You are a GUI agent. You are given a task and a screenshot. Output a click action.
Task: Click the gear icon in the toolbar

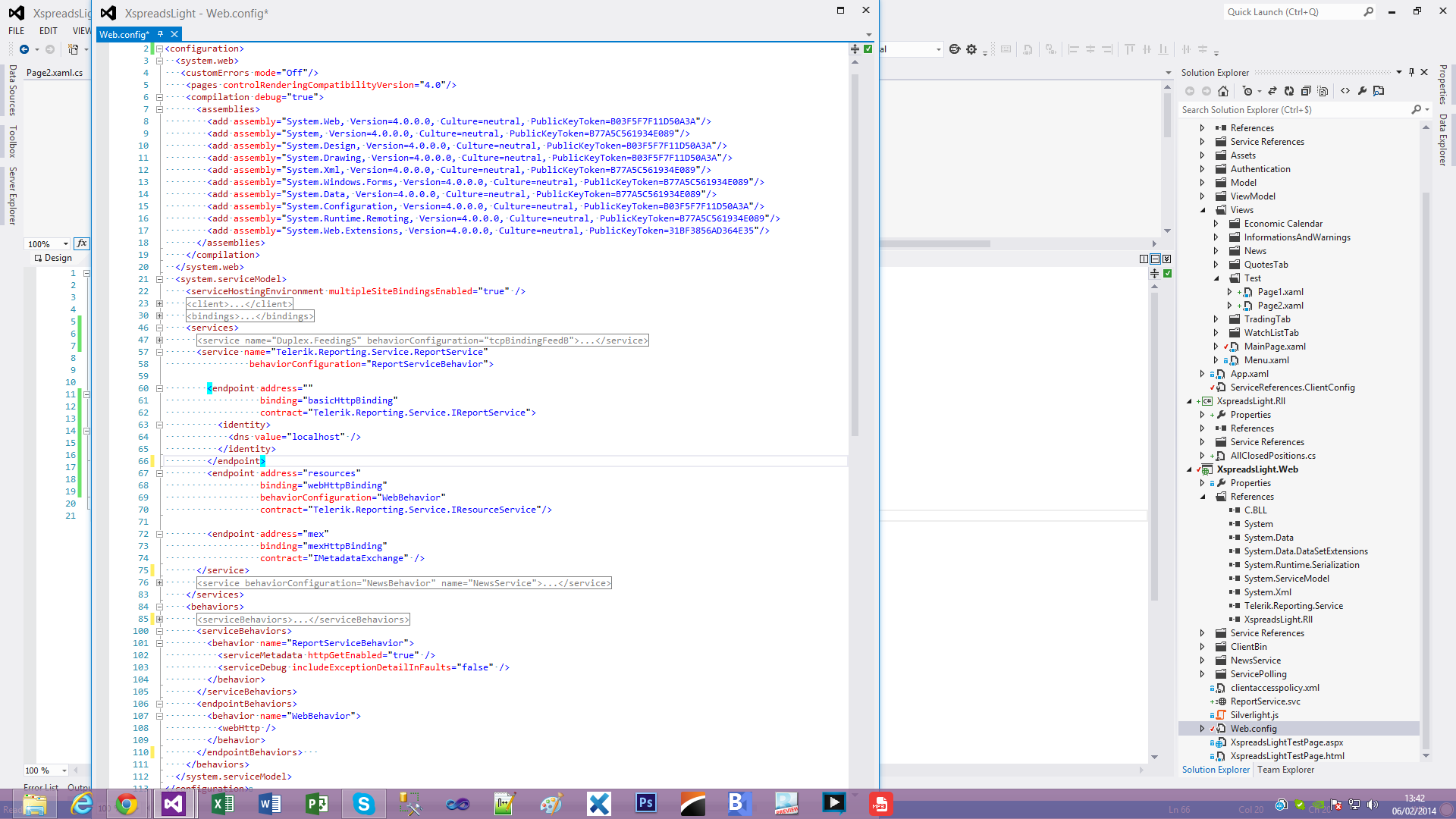click(971, 49)
